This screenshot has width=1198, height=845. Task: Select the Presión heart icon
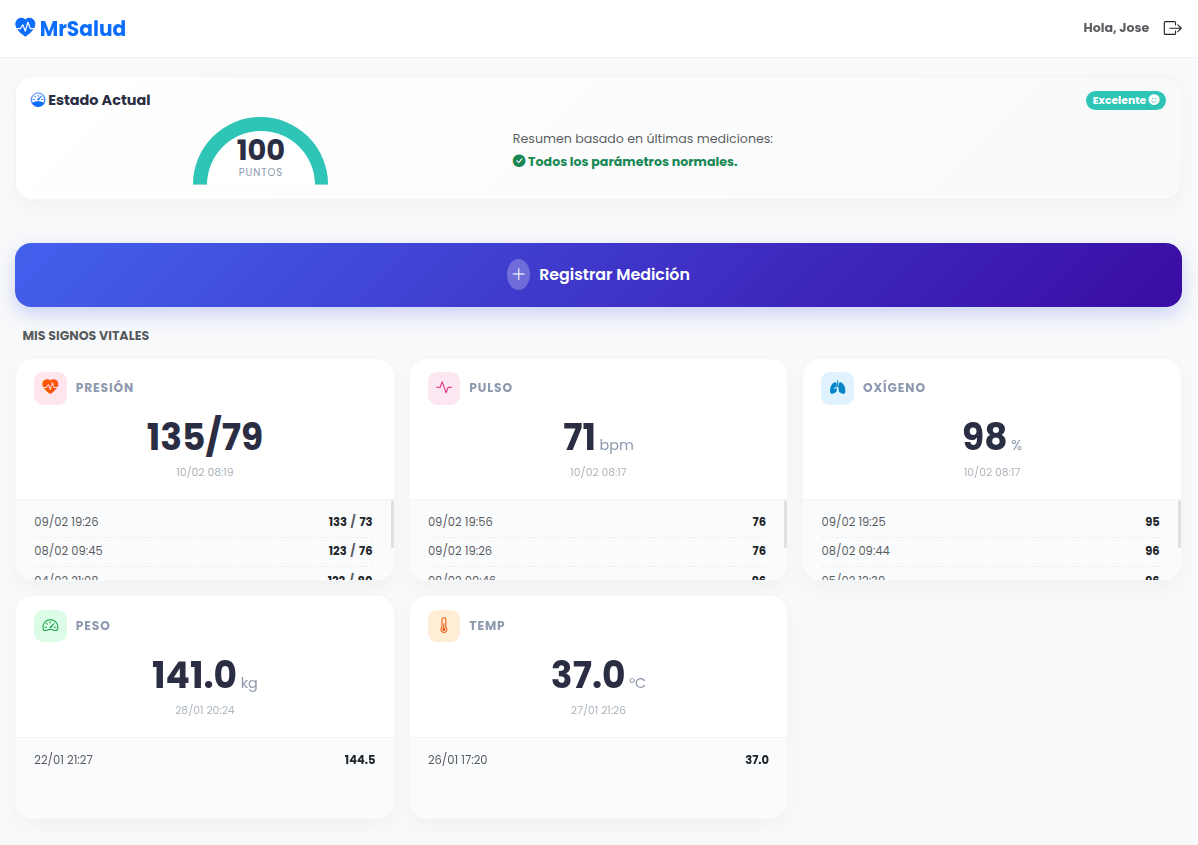pos(49,388)
